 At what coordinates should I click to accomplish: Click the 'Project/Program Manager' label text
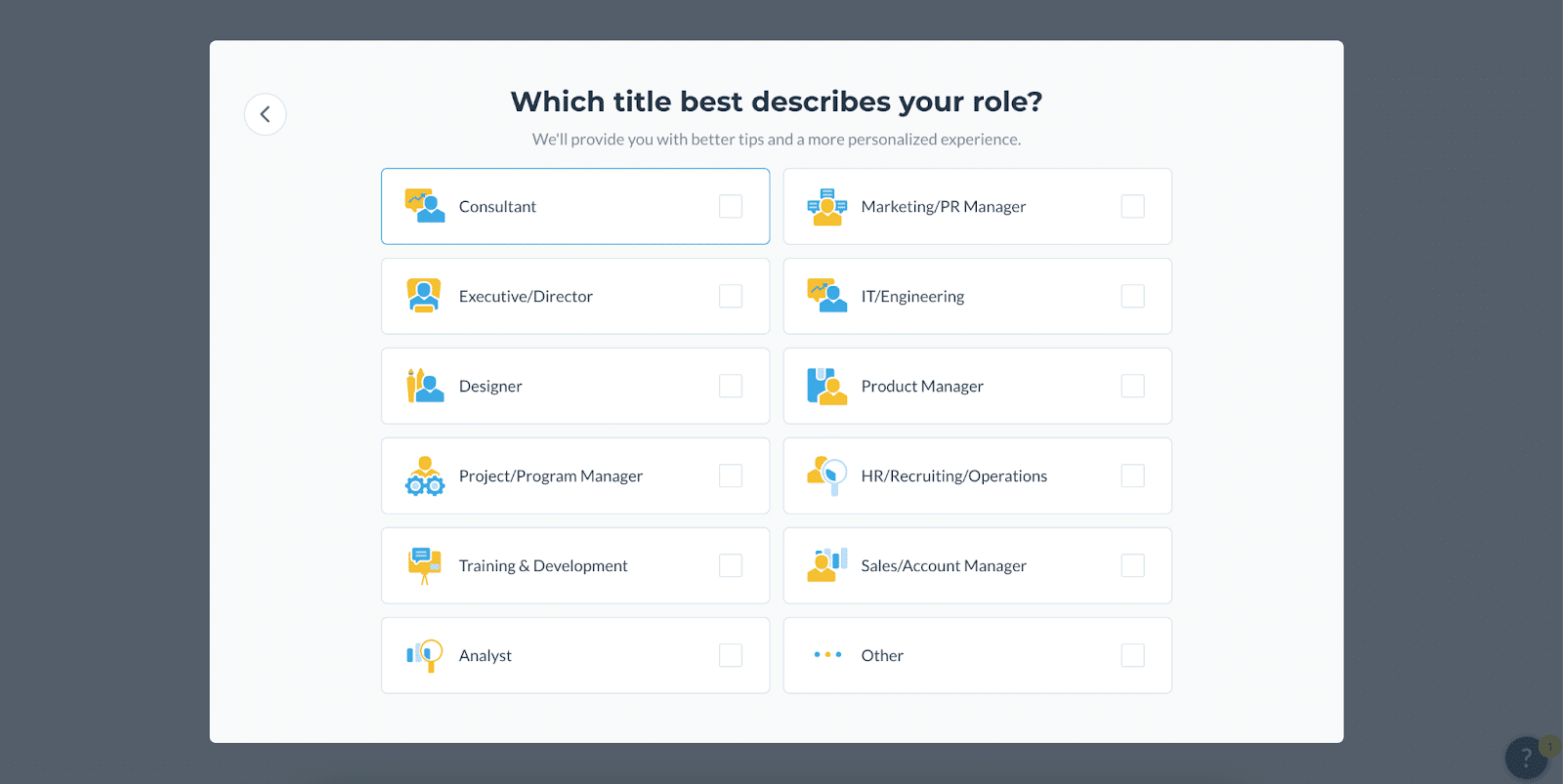point(551,476)
